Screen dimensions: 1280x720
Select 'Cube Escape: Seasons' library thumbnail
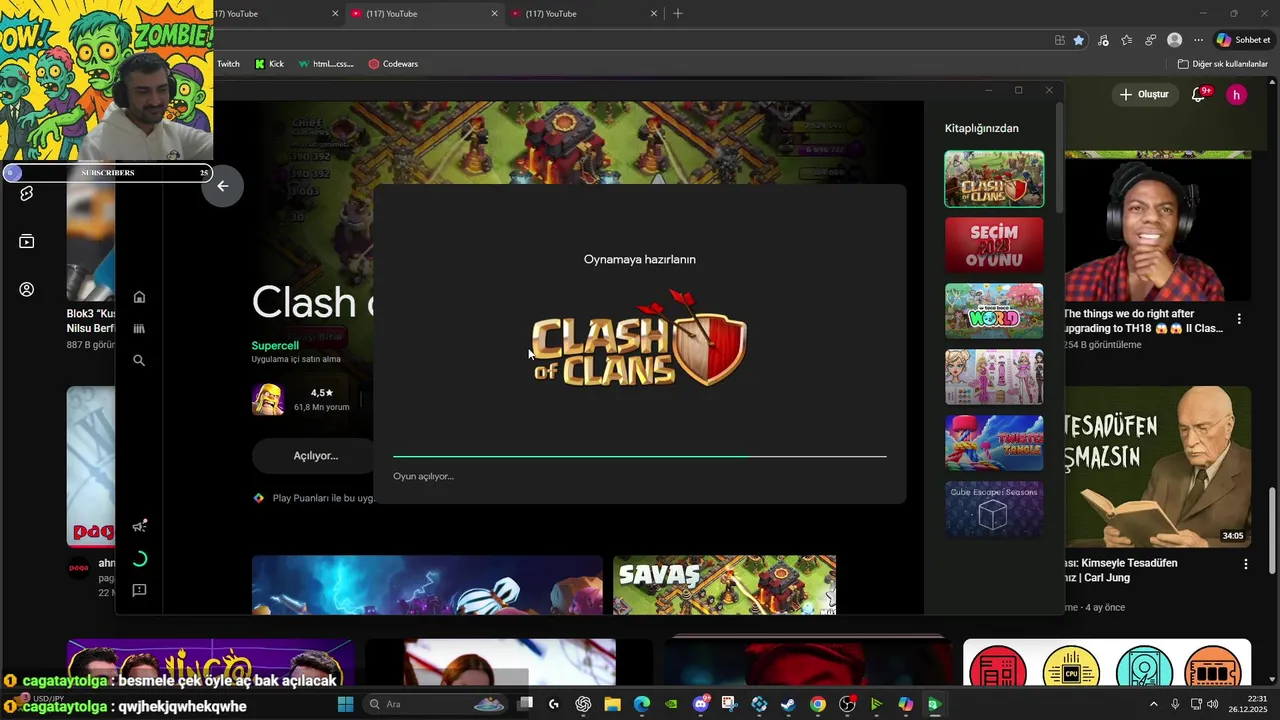click(x=994, y=509)
